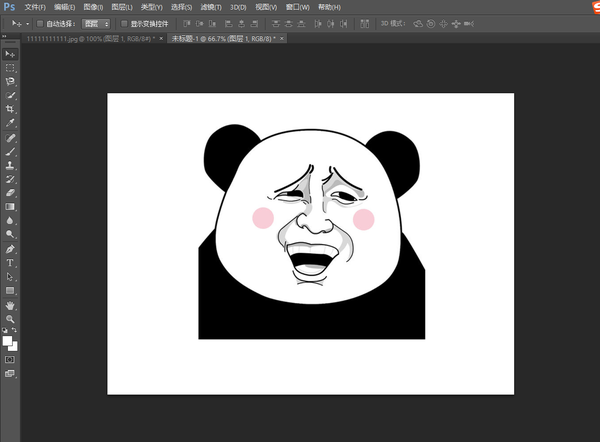Open the 图层 auto-select dropdown
Image resolution: width=600 pixels, height=442 pixels.
(x=96, y=24)
